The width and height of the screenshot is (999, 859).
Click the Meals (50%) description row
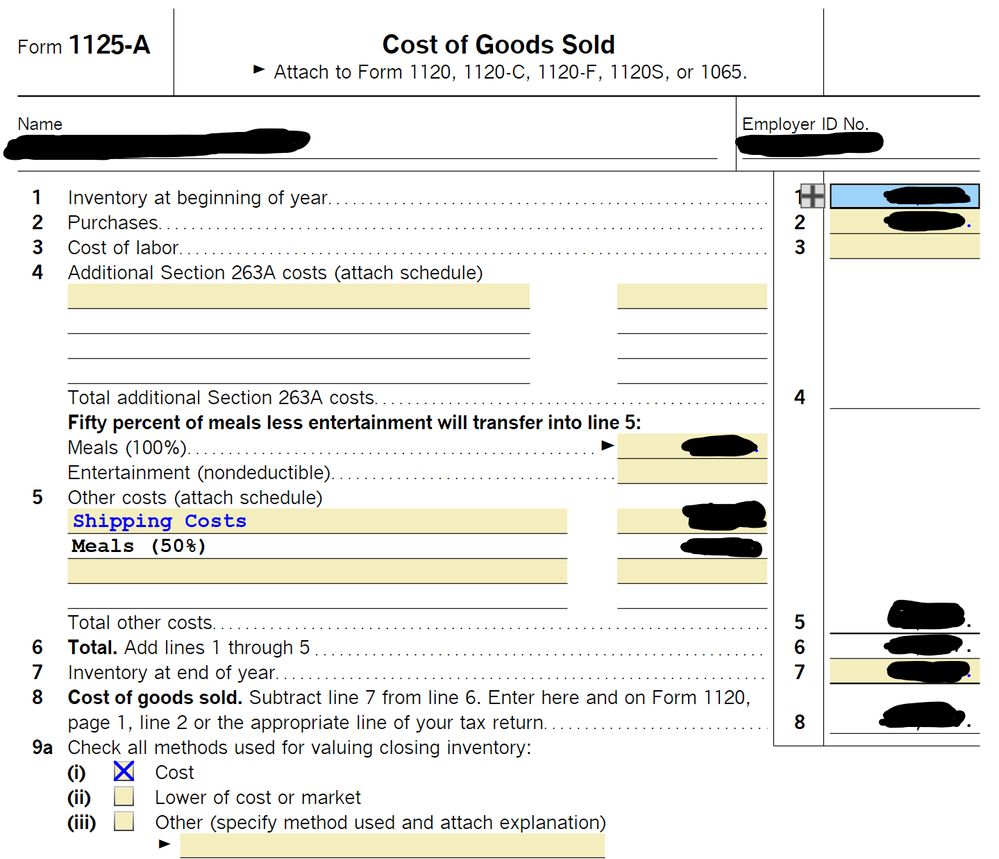(316, 546)
